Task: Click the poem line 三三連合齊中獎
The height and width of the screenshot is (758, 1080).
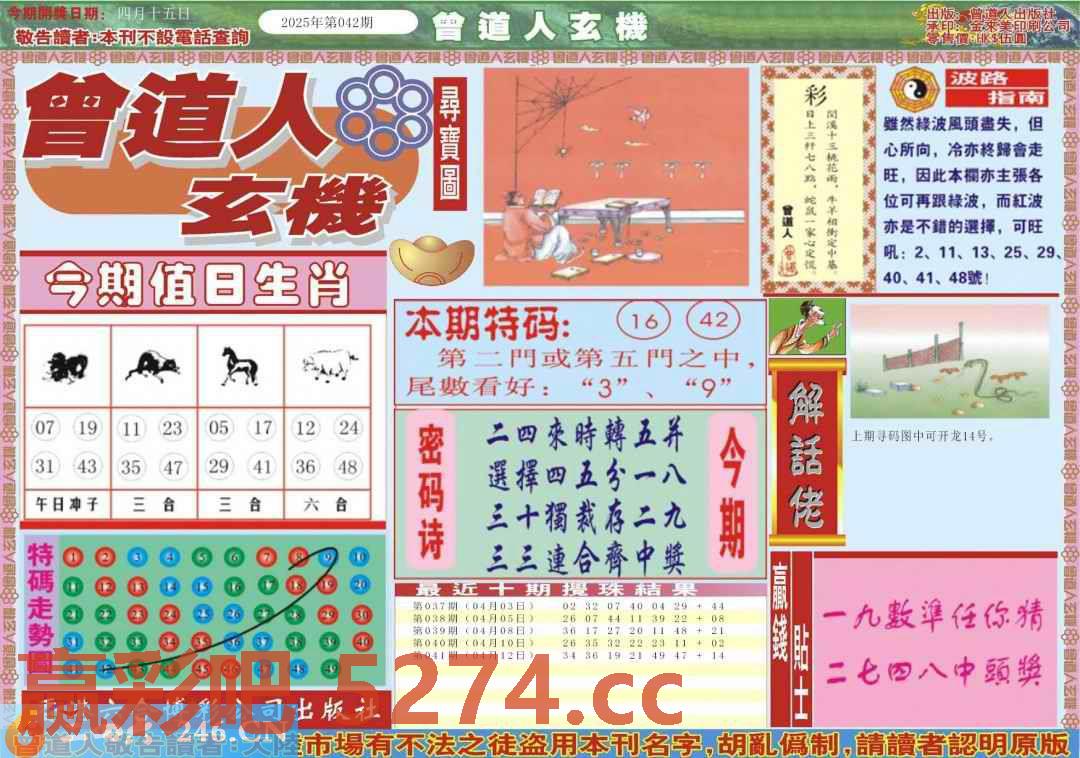Action: tap(585, 557)
